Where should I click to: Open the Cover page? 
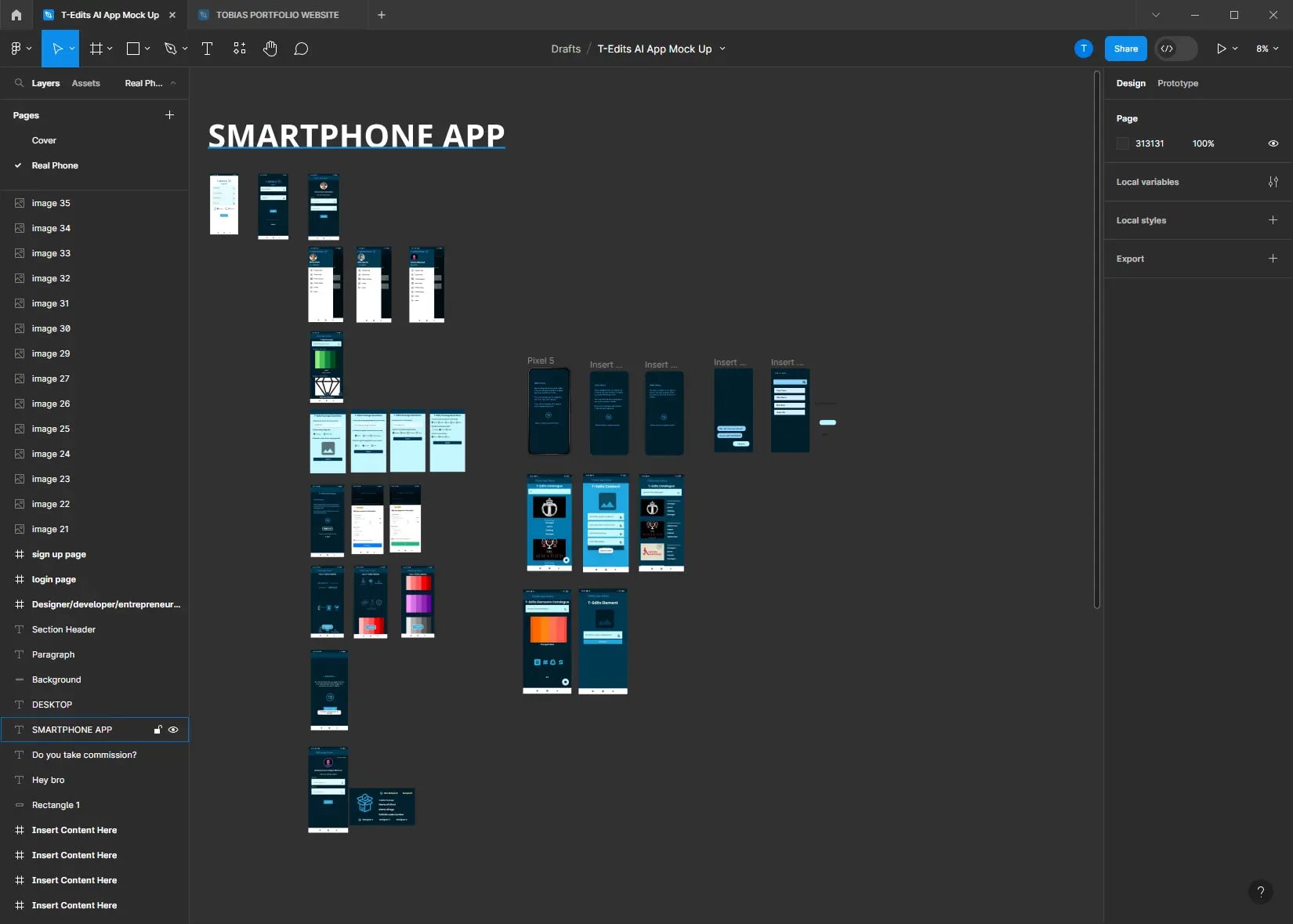tap(44, 140)
